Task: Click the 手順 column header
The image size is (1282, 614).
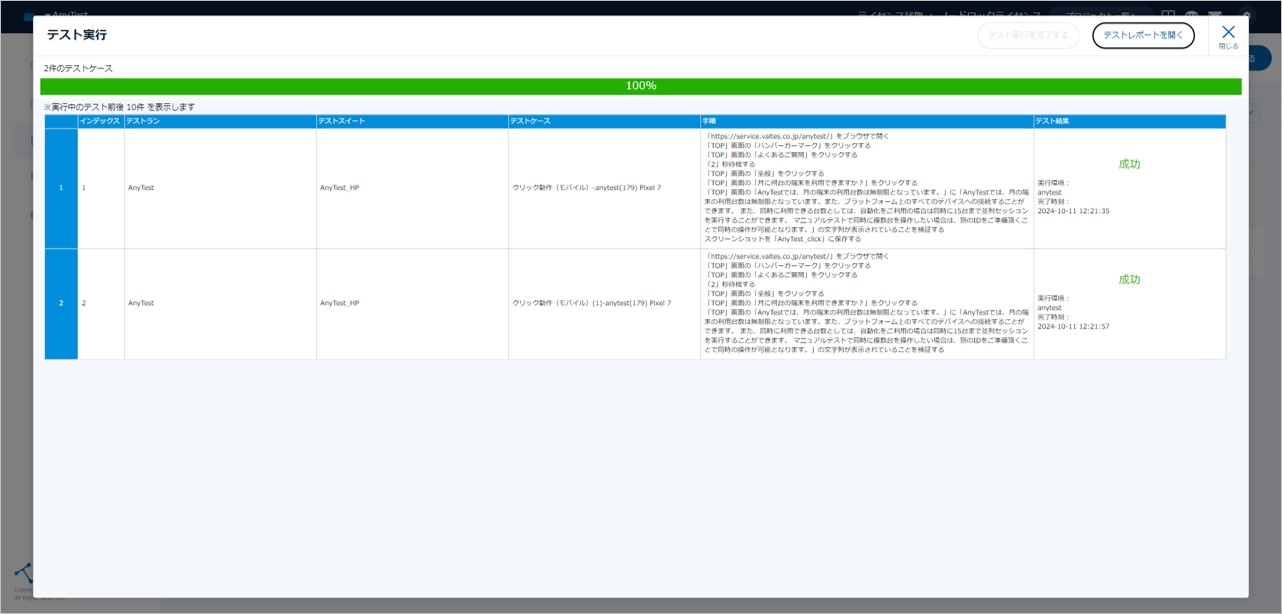Action: coord(709,121)
